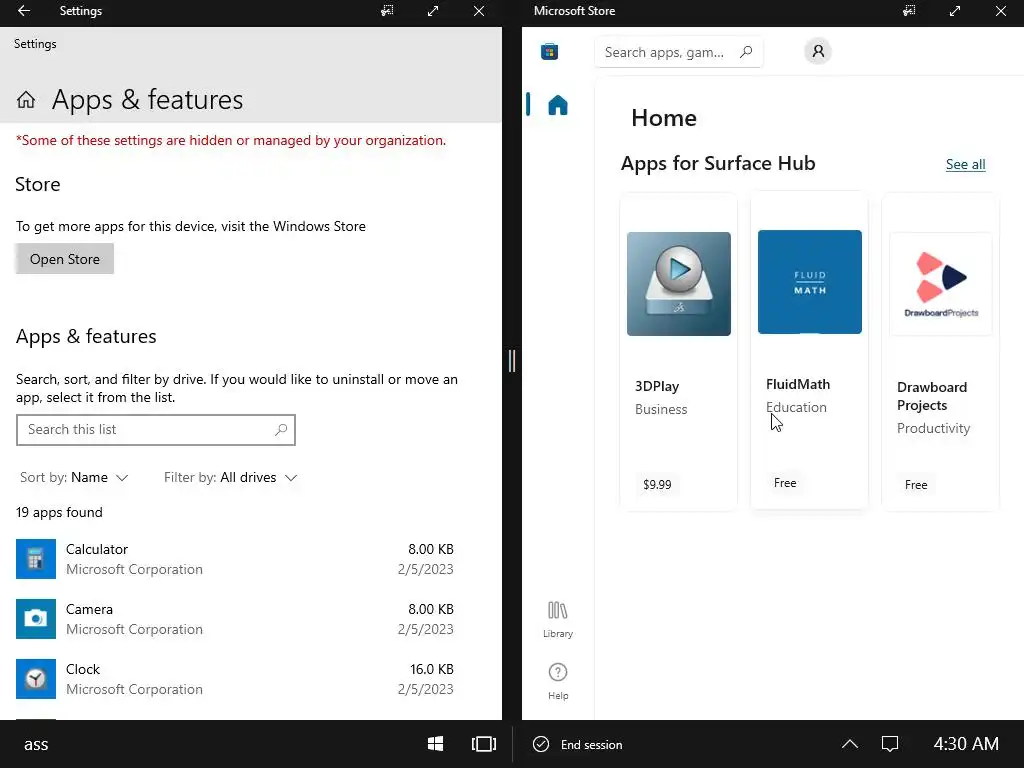Focus the Store search apps field
Viewport: 1024px width, 768px height.
(679, 52)
